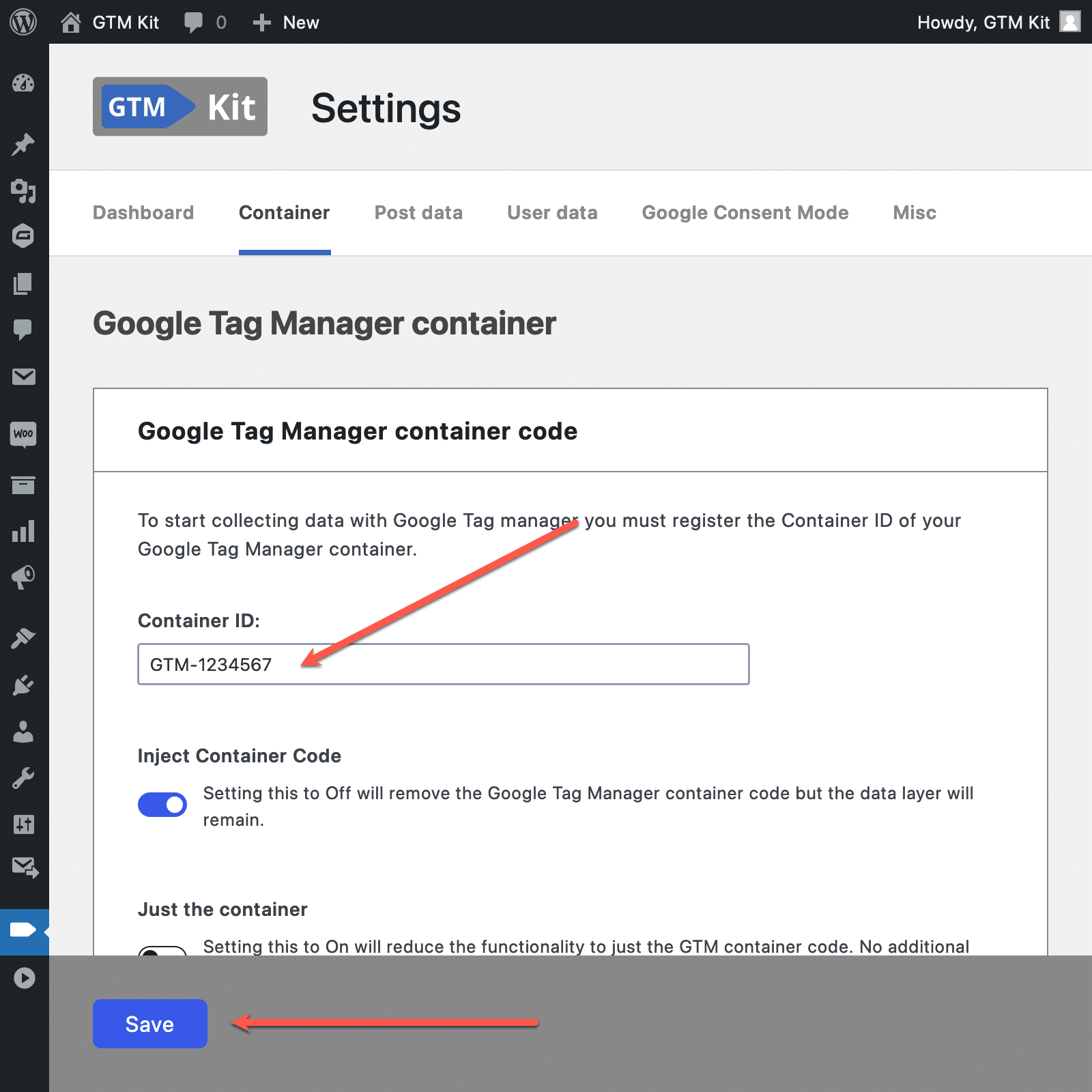Open comments bubble in admin bar
The height and width of the screenshot is (1092, 1092).
click(x=193, y=23)
